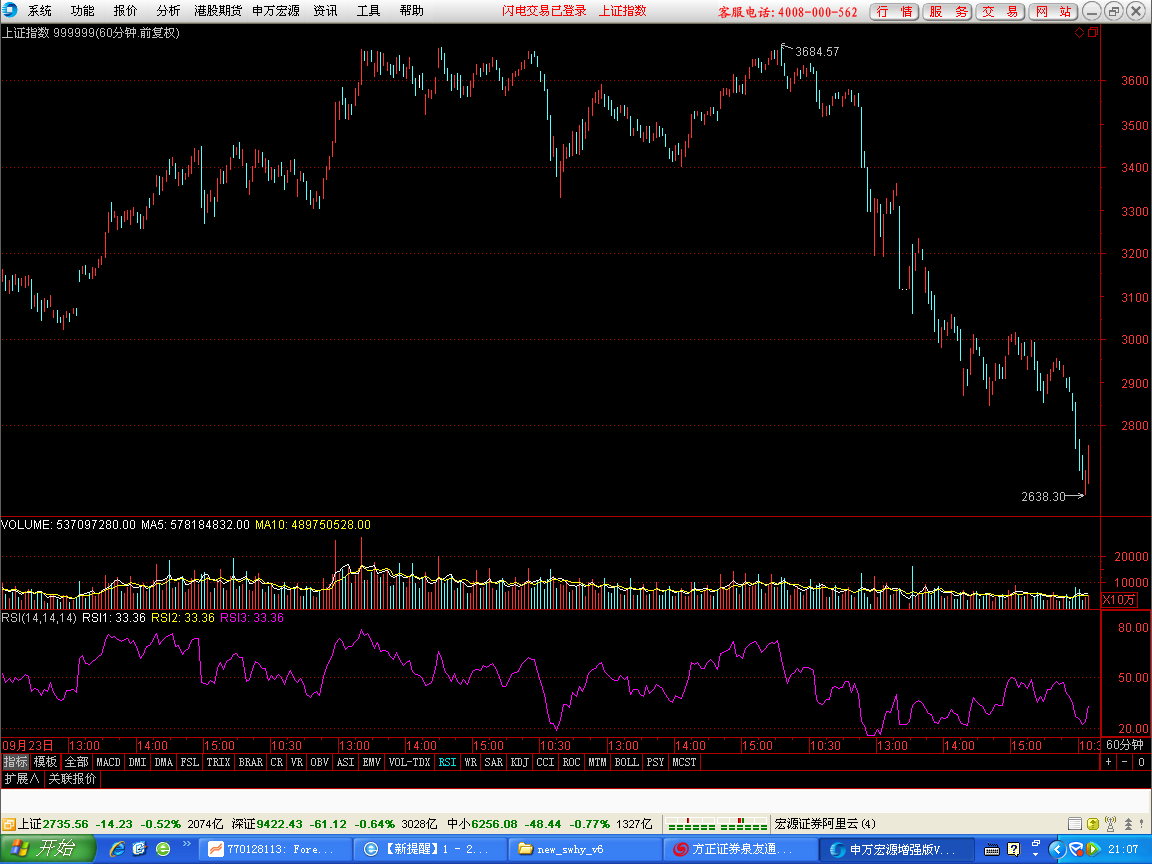1152x864 pixels.
Task: Open the 分析 menu
Action: 168,11
